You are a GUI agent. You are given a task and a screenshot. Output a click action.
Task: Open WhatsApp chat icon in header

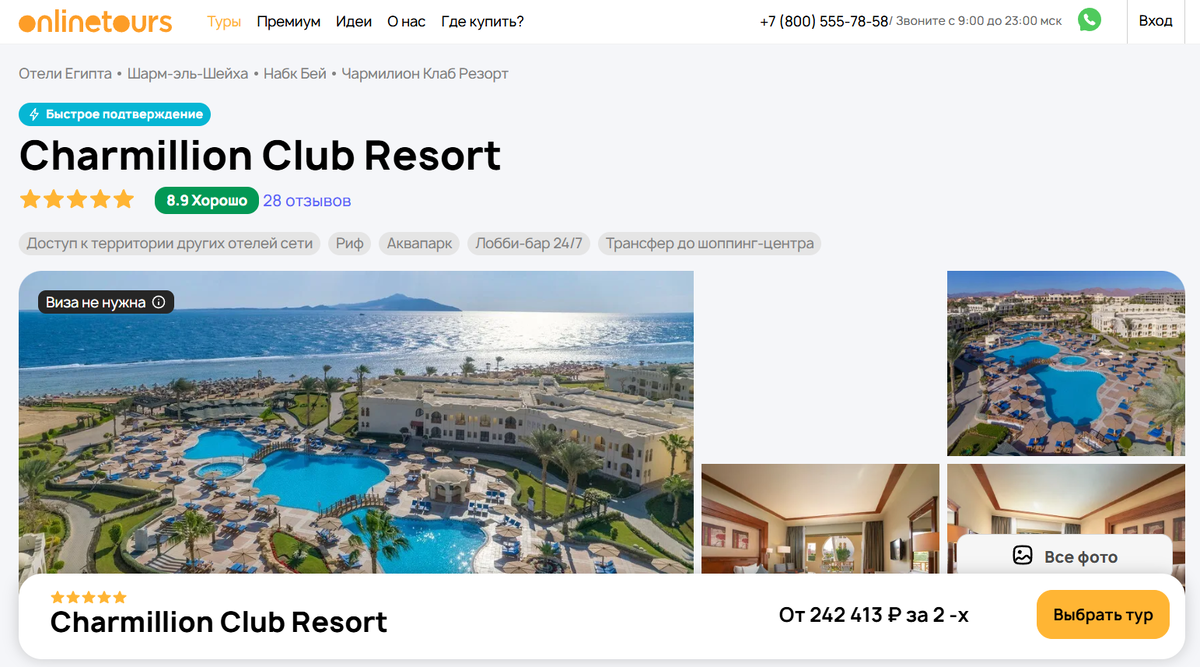(x=1089, y=20)
